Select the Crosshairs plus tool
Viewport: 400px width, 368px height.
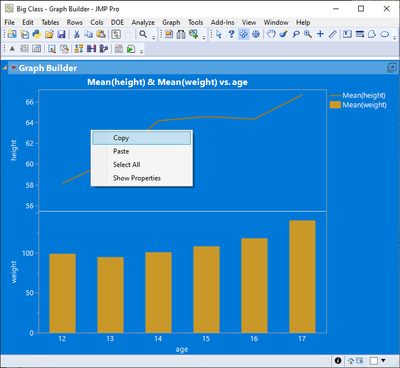320,34
